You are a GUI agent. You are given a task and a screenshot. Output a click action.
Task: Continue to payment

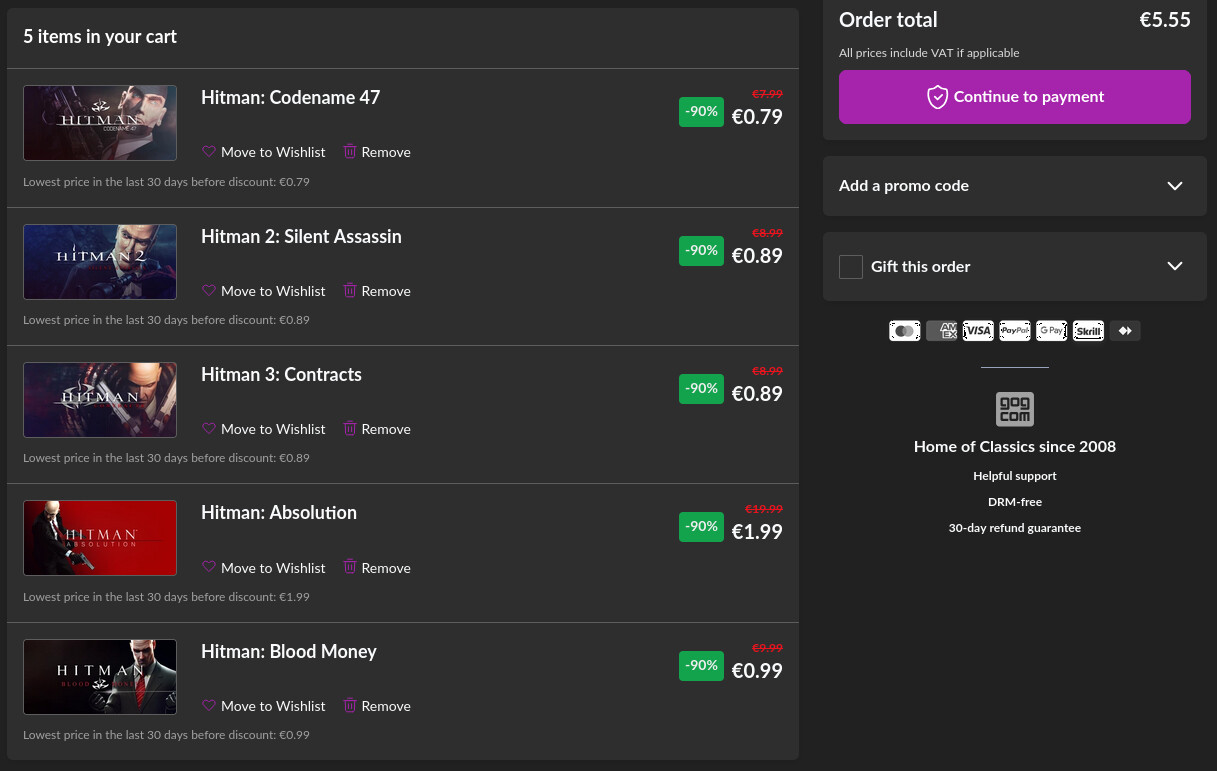(x=1014, y=97)
